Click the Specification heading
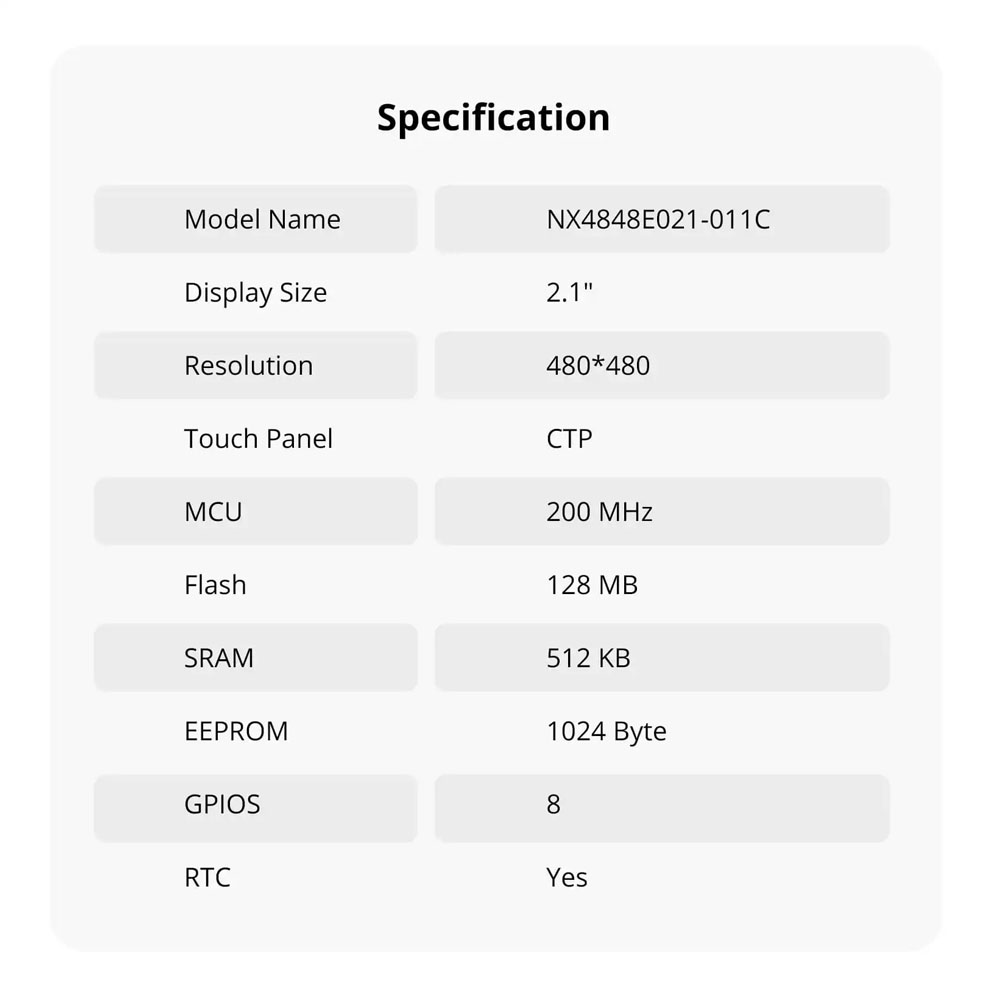Viewport: 1000px width, 1000px height. pyautogui.click(x=493, y=118)
